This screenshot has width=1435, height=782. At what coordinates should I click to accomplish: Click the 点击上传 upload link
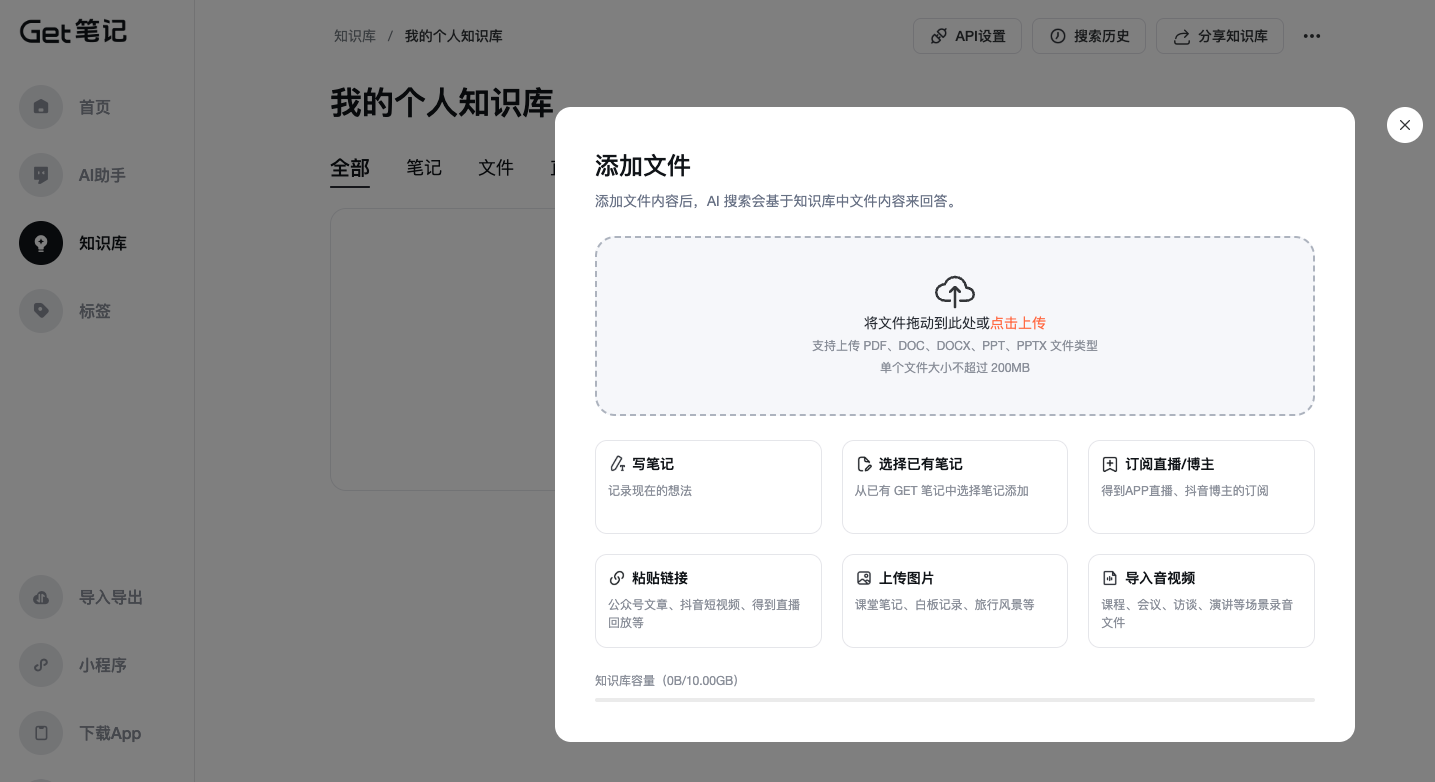pos(1018,323)
